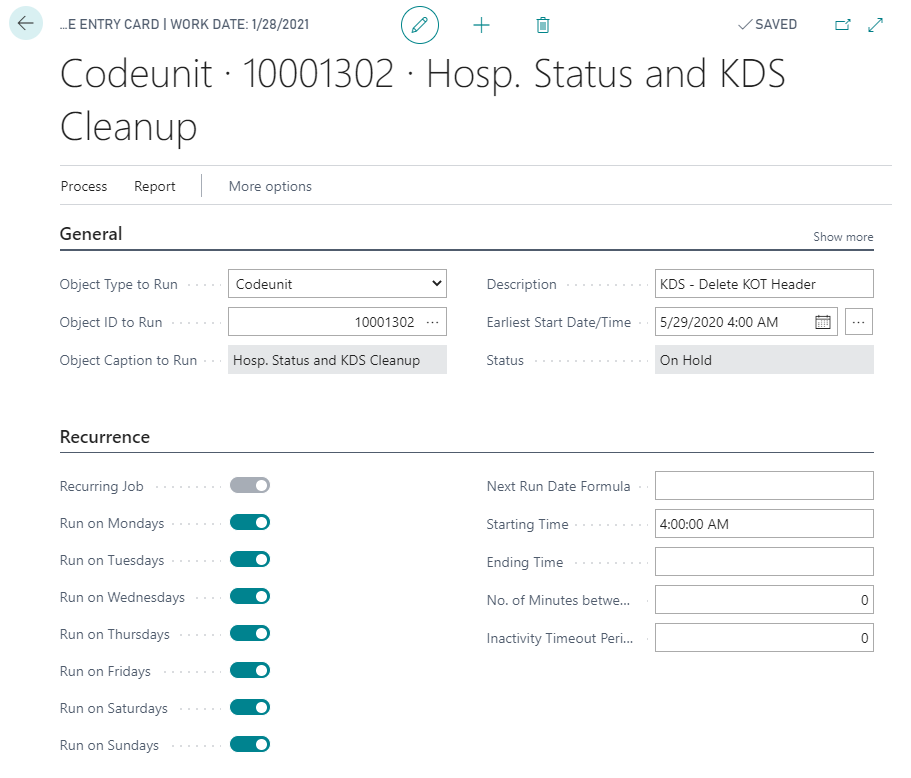Screen dimensions: 911x778
Task: Click the trash can delete icon
Action: 542,25
